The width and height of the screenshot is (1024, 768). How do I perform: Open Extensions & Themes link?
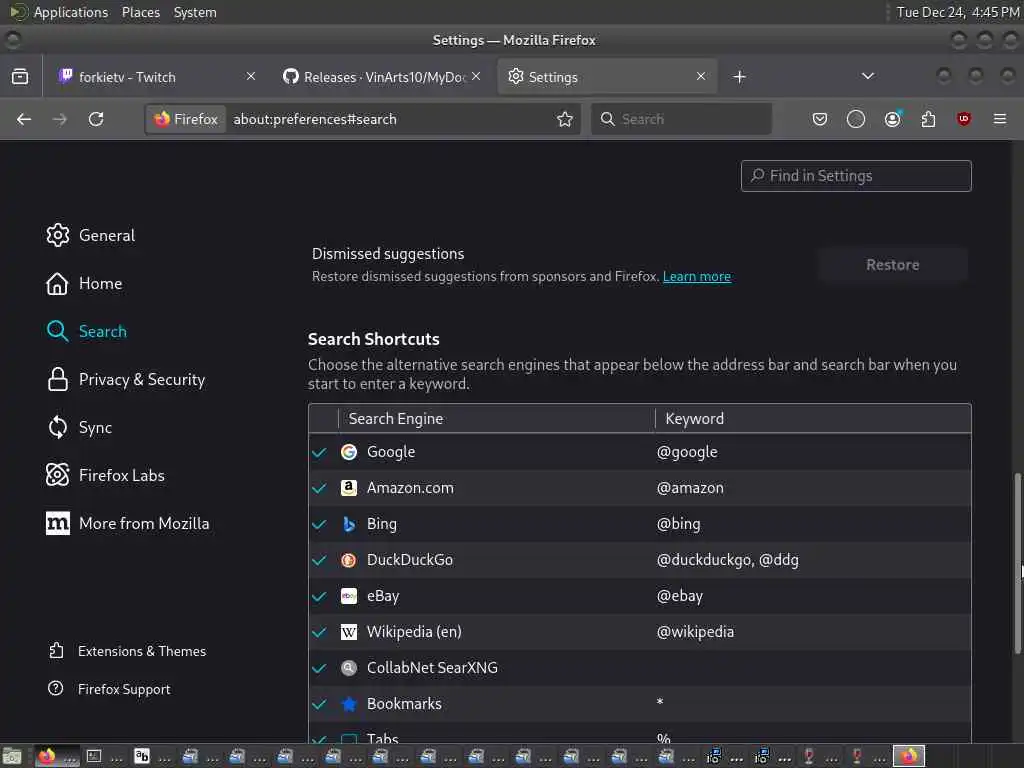tap(128, 651)
